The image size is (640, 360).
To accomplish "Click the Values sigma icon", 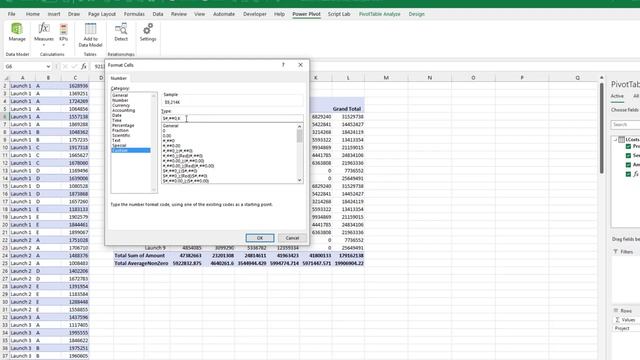I will pos(617,320).
